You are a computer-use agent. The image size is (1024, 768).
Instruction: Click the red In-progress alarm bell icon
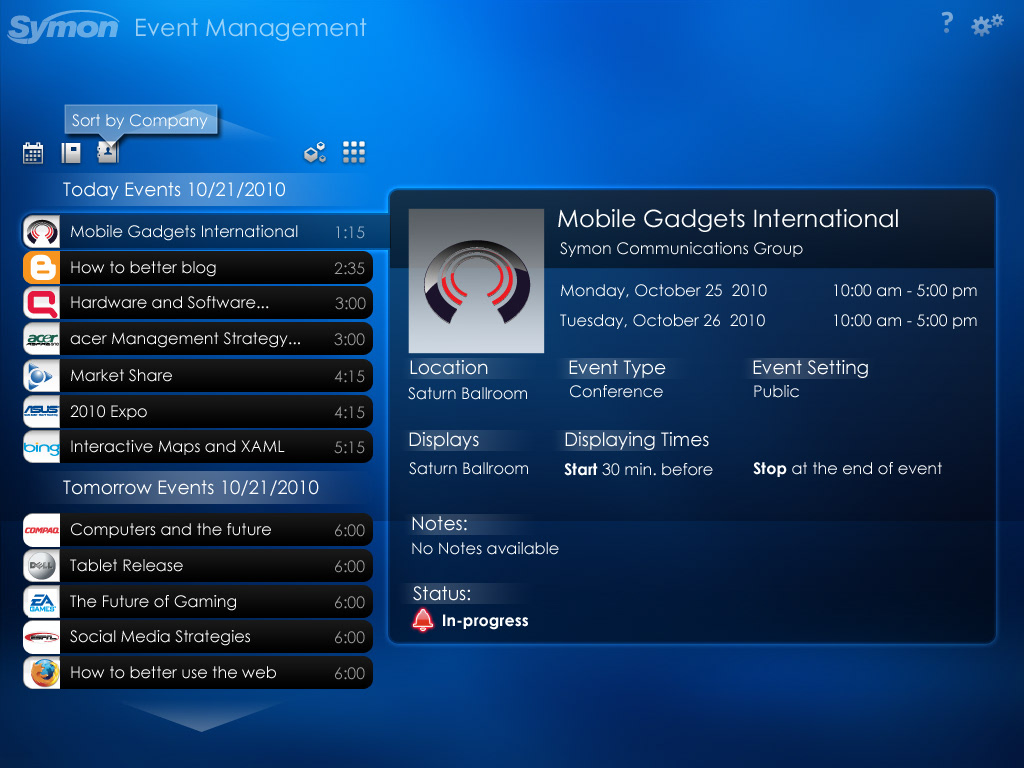pos(423,621)
